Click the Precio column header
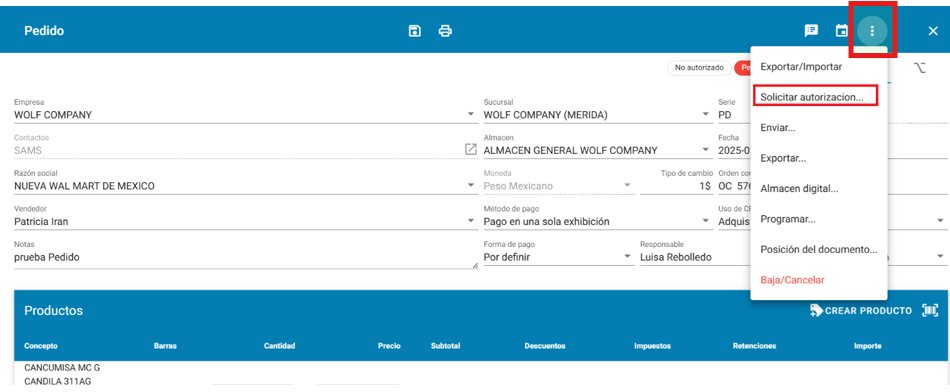950x392 pixels. 389,346
